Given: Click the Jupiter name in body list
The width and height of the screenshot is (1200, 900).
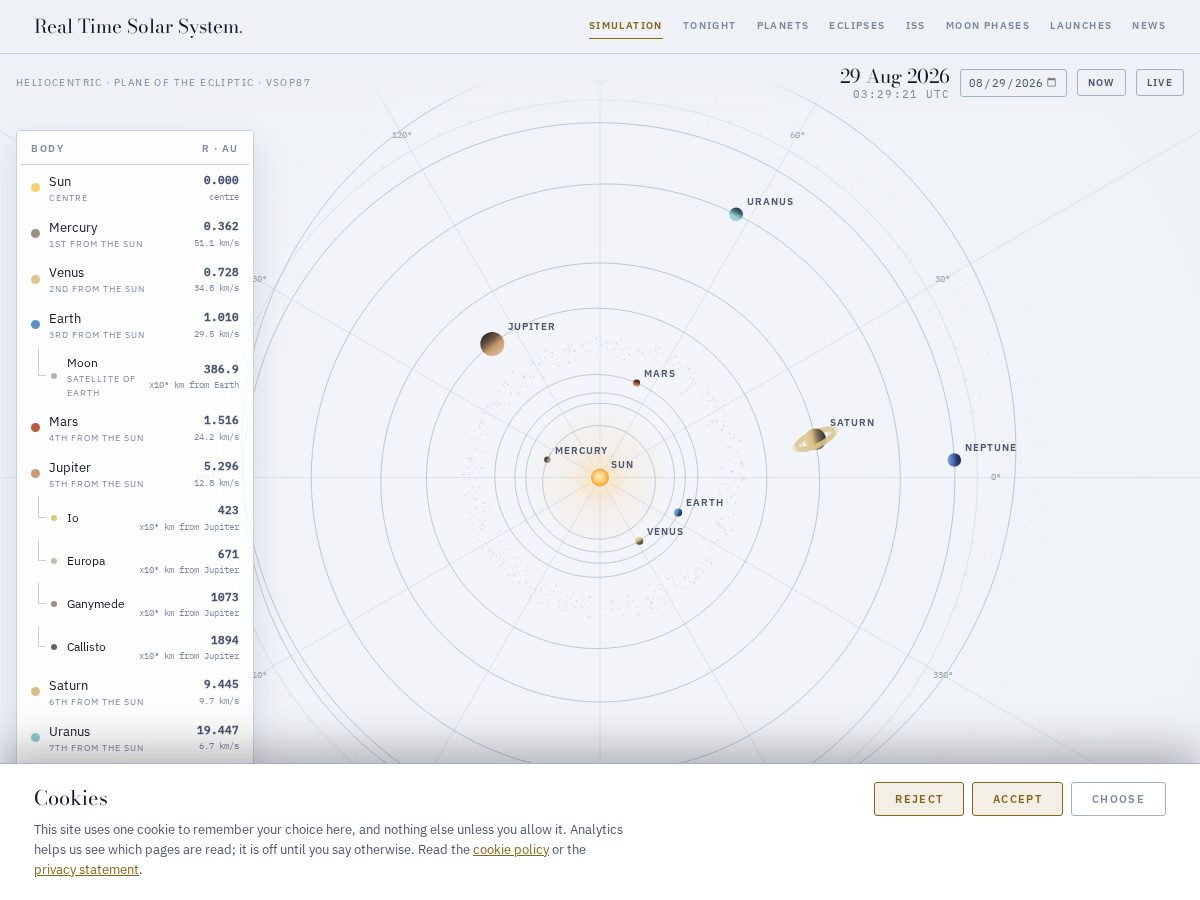Looking at the screenshot, I should (x=70, y=468).
